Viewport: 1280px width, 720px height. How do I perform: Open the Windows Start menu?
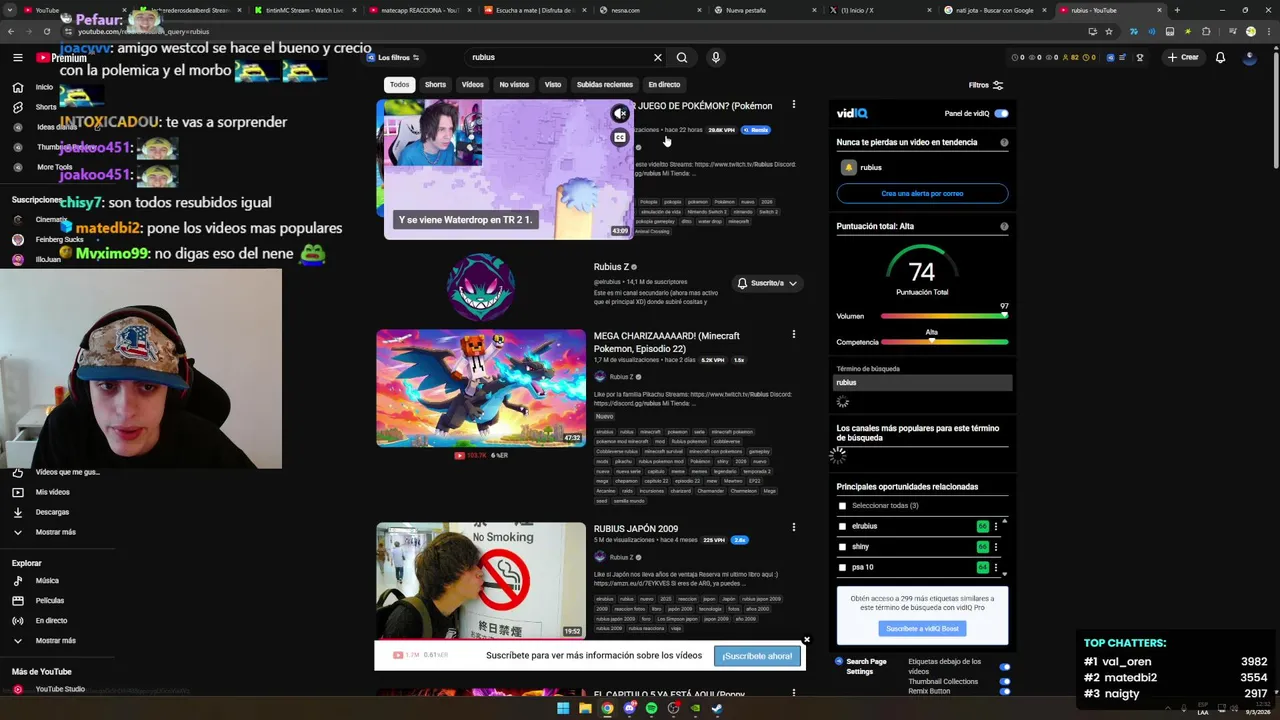point(563,709)
